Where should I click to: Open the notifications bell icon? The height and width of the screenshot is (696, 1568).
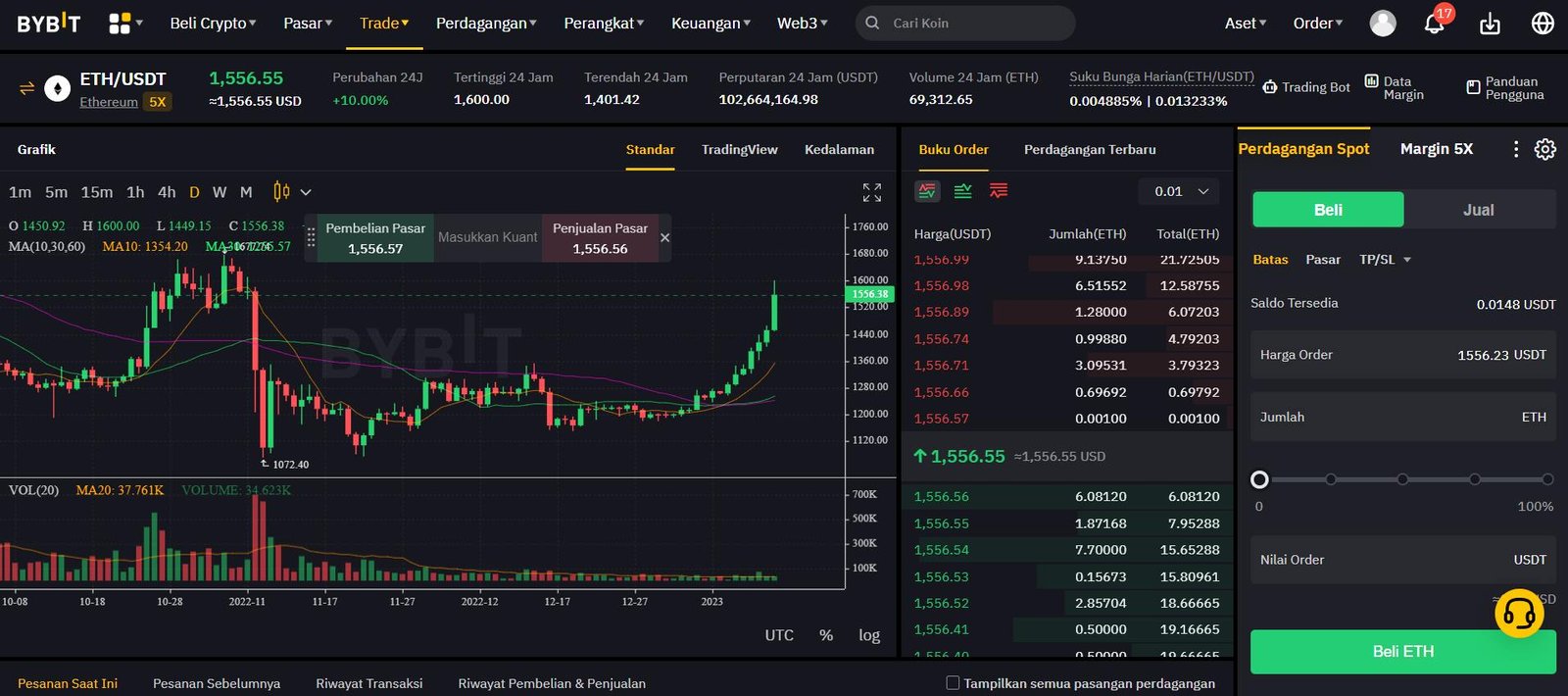pyautogui.click(x=1434, y=24)
